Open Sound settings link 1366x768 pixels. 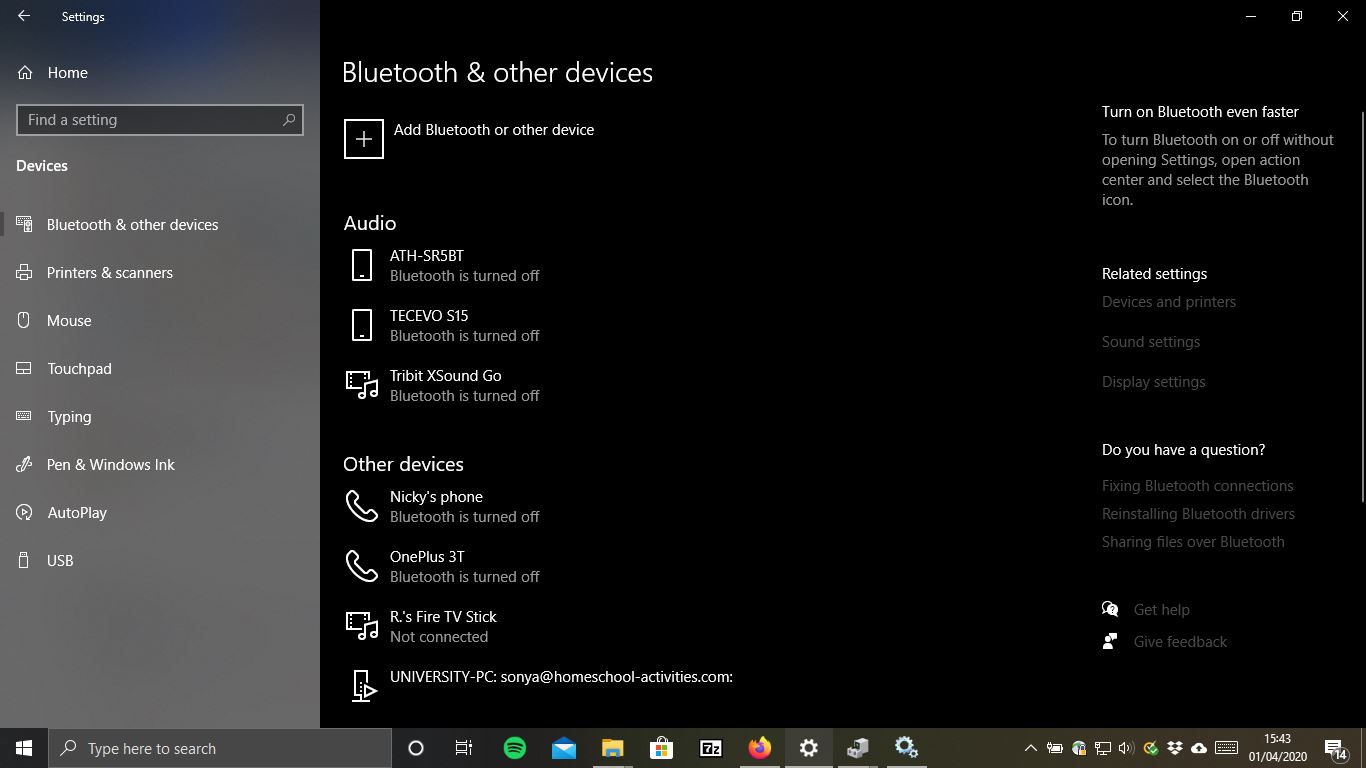1151,342
